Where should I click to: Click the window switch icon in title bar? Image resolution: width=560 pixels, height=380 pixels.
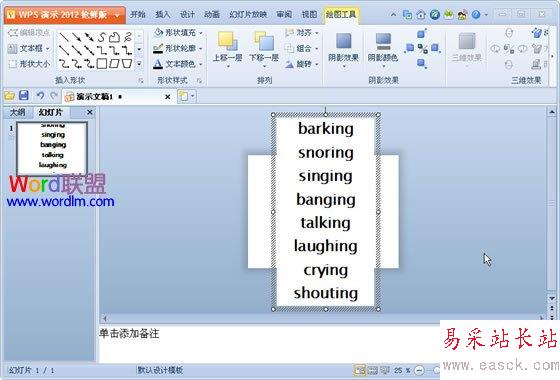[407, 15]
